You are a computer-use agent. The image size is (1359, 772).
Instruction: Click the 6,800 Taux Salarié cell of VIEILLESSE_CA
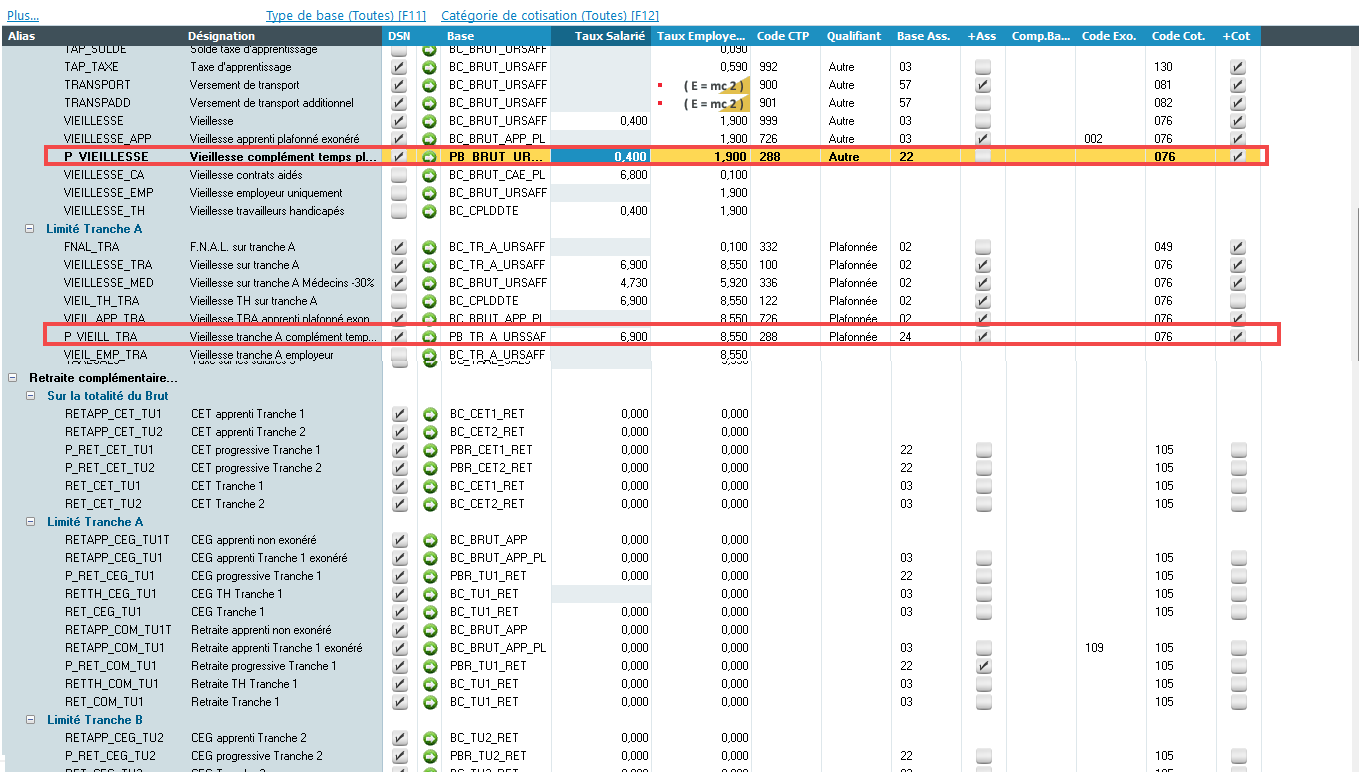click(601, 175)
